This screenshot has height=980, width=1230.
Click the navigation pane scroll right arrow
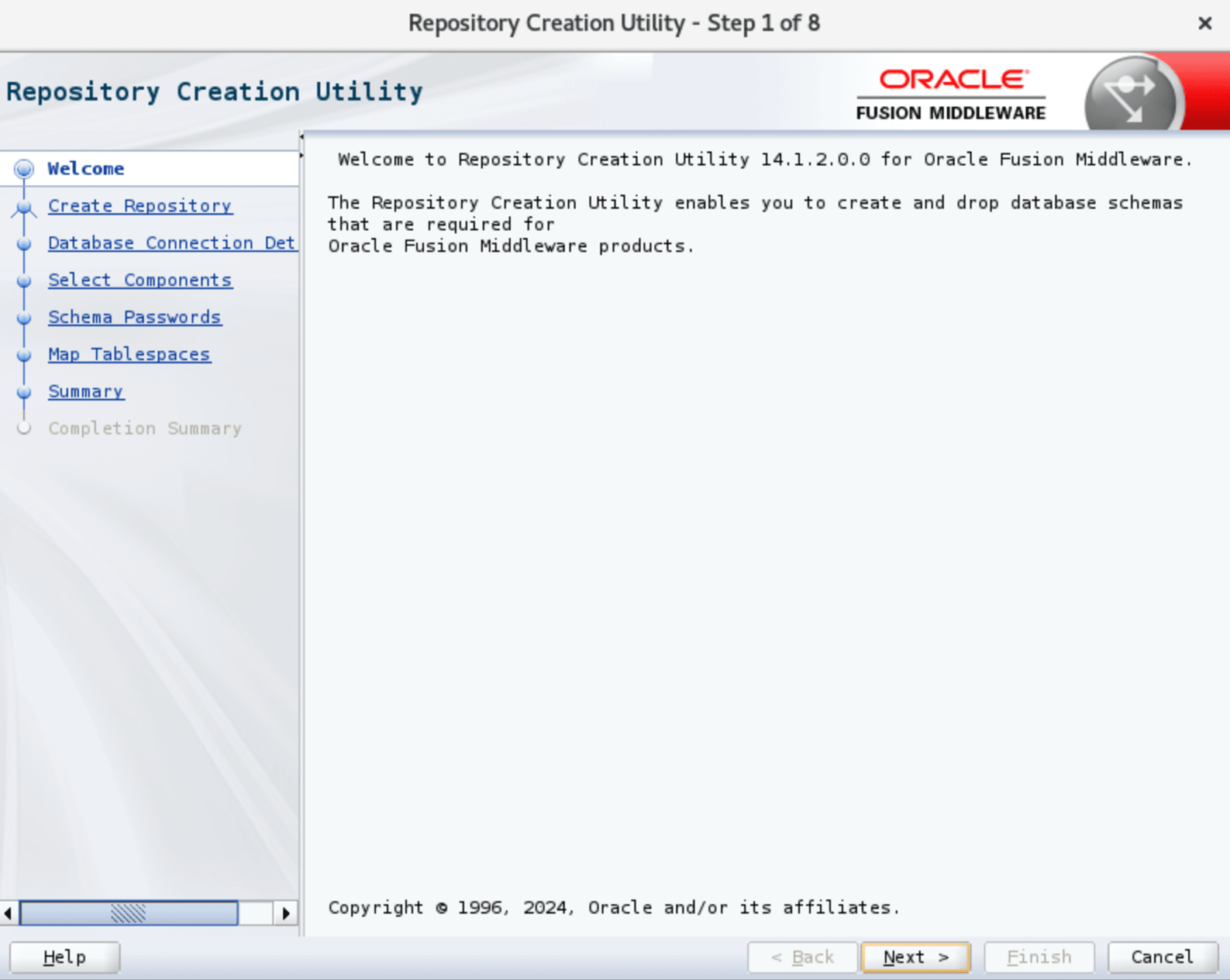[x=285, y=913]
